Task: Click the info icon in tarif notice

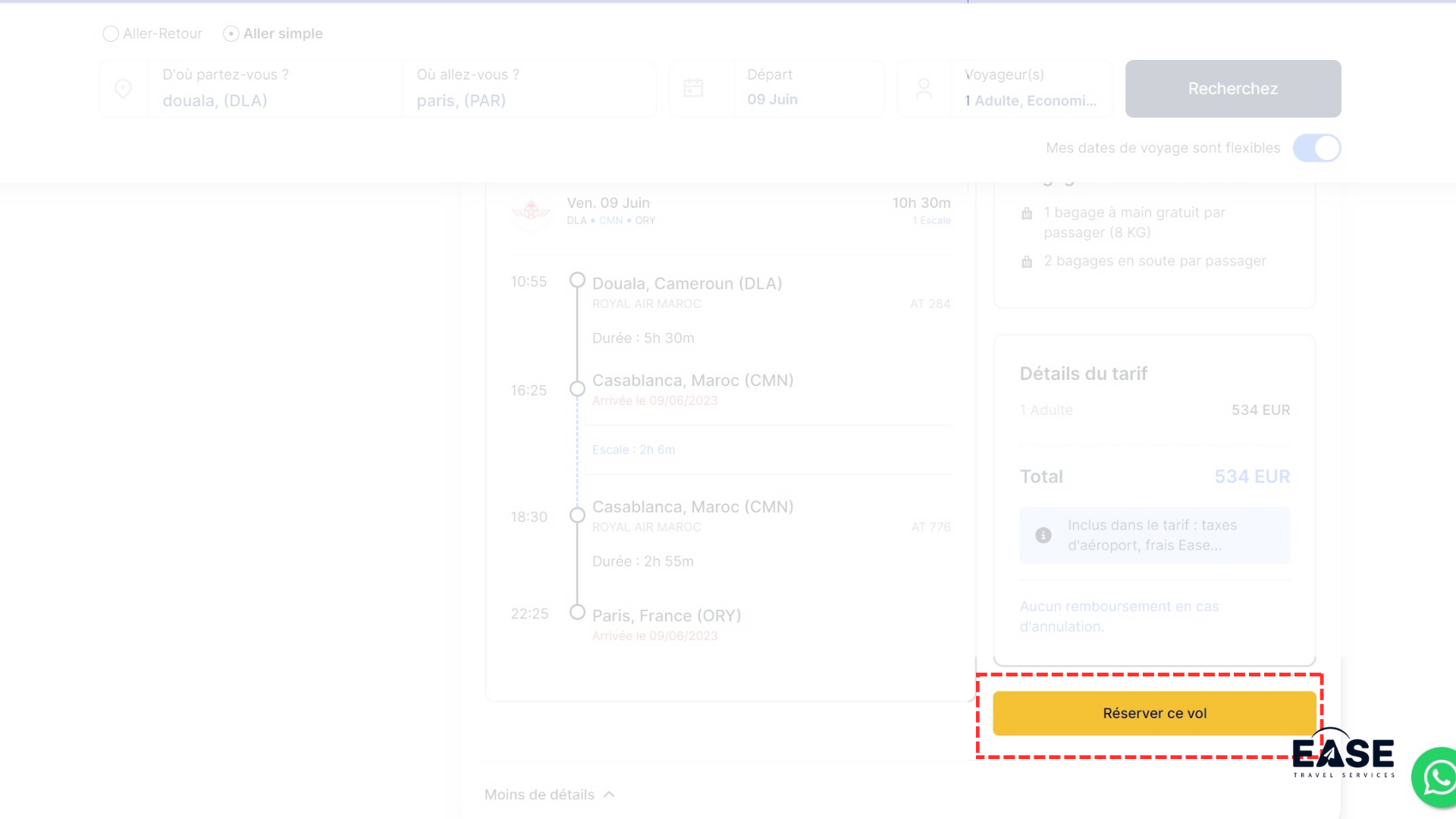Action: 1043,535
